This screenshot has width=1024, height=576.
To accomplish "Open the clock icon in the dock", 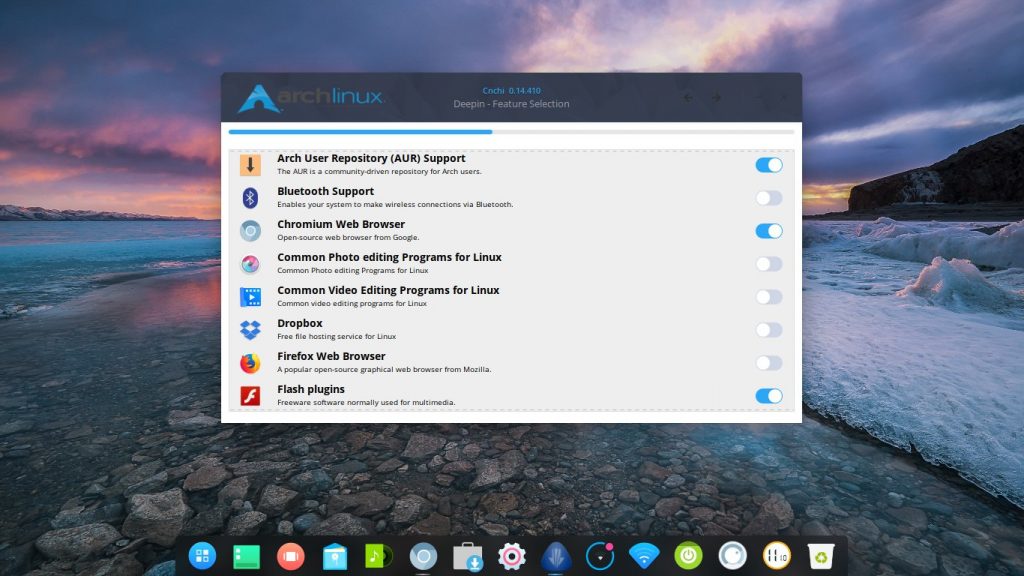I will coord(776,556).
